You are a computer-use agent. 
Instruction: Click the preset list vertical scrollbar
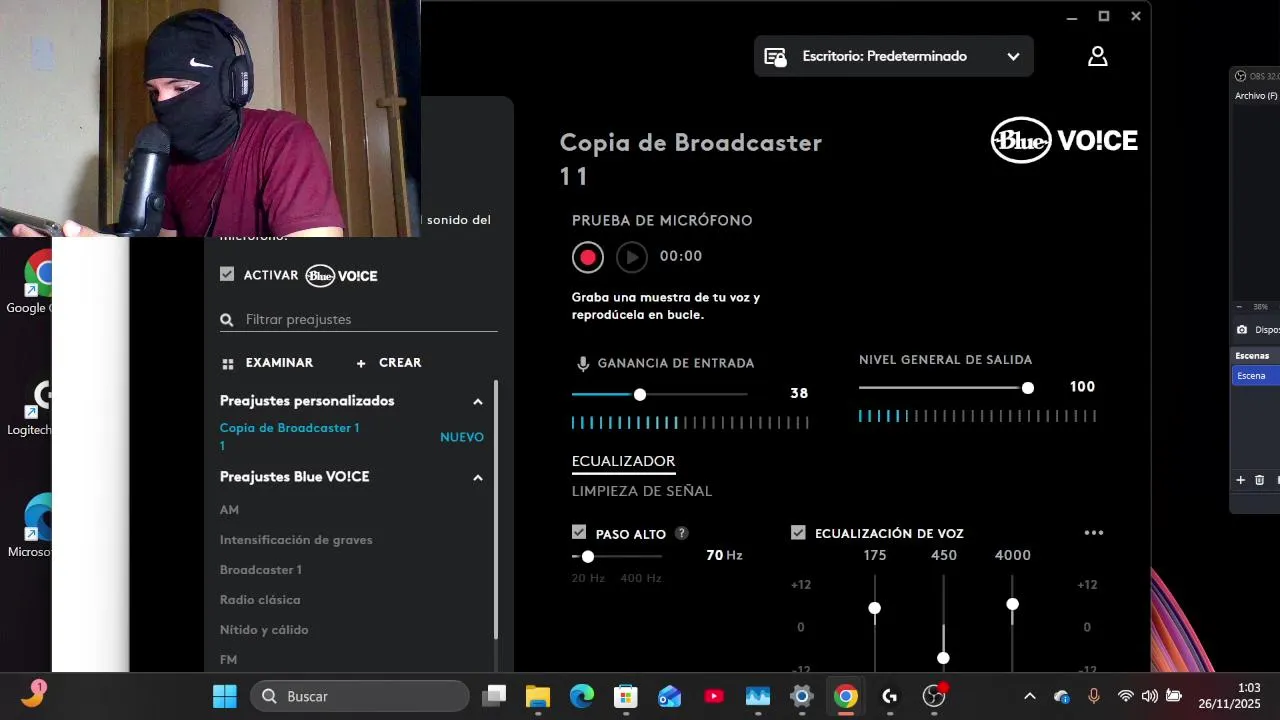click(496, 510)
